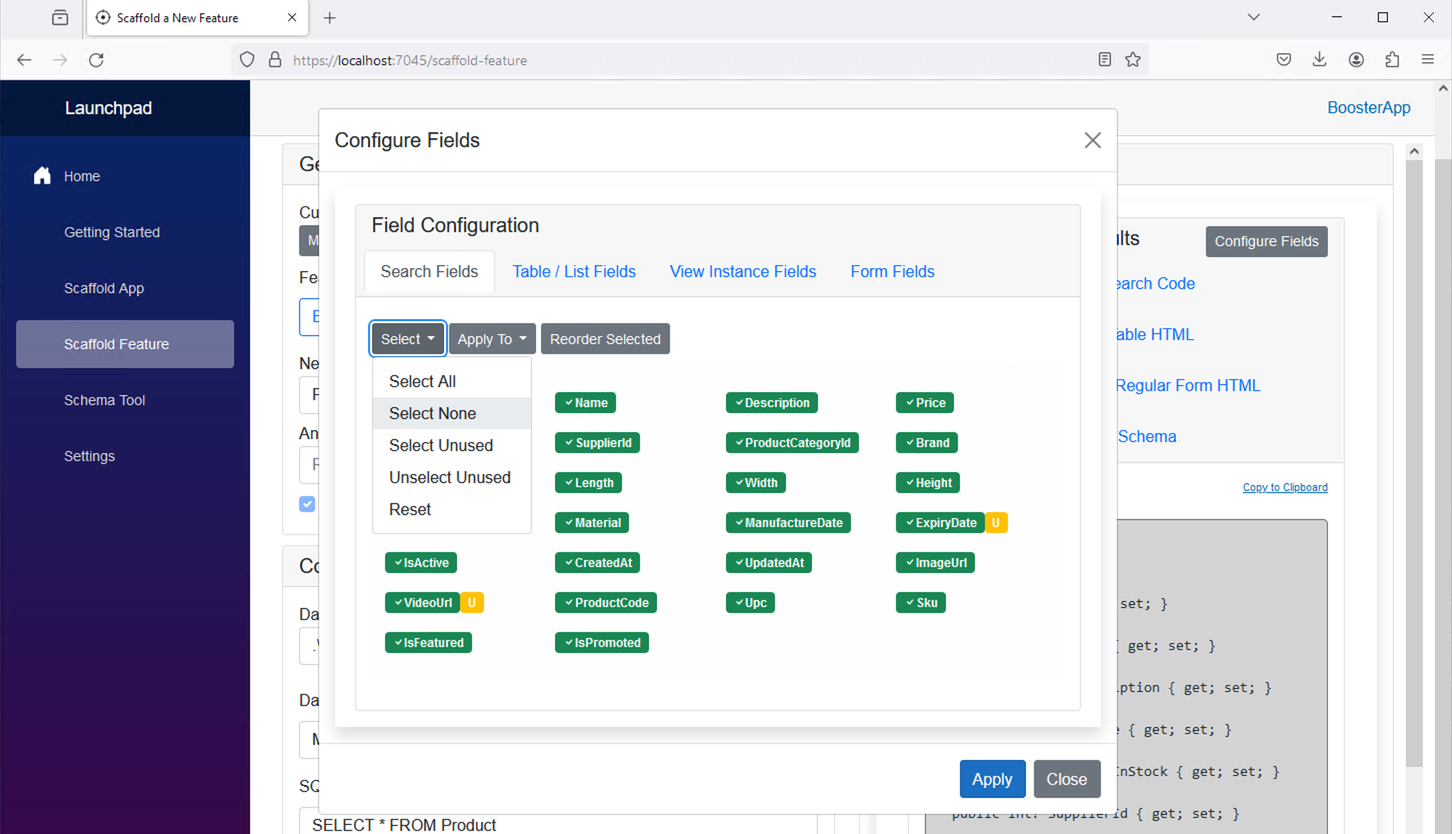Choose Select Unused menu option
1452x834 pixels.
coord(452,445)
